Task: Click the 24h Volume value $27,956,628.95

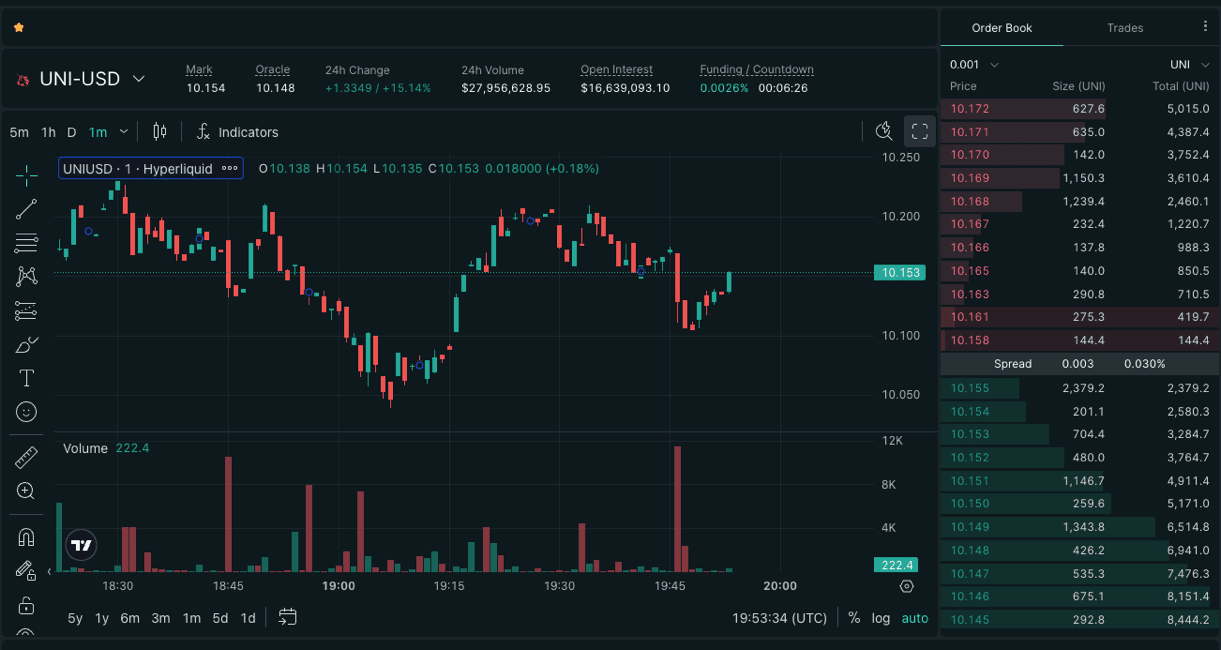Action: coord(506,88)
